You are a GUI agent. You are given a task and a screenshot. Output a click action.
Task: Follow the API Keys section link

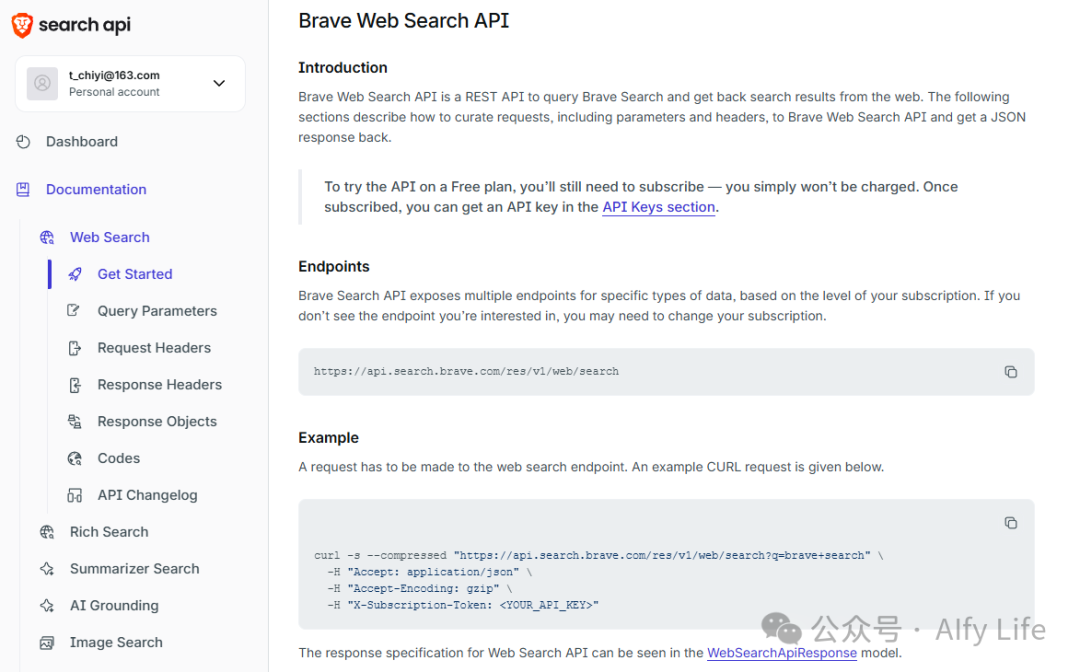[x=658, y=207]
